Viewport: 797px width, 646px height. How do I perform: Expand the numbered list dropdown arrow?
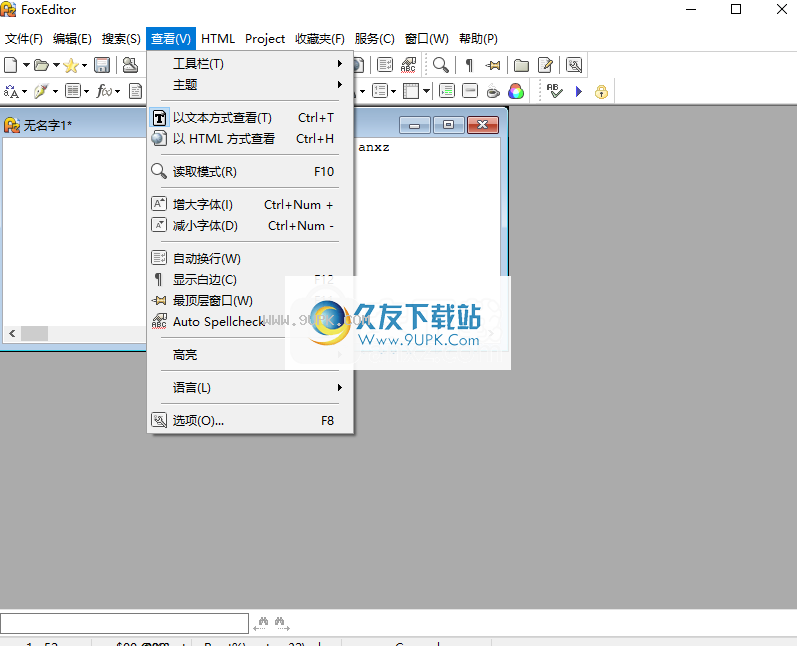(393, 91)
